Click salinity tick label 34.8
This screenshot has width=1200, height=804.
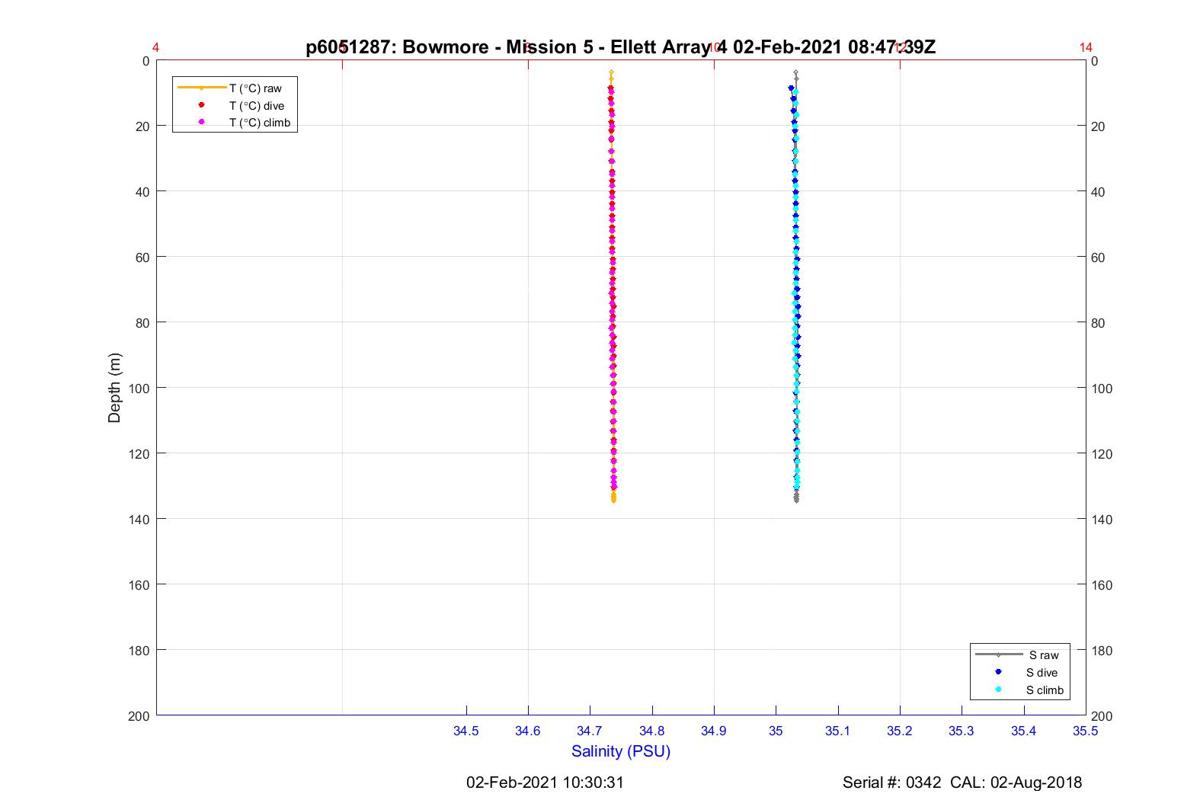click(652, 731)
